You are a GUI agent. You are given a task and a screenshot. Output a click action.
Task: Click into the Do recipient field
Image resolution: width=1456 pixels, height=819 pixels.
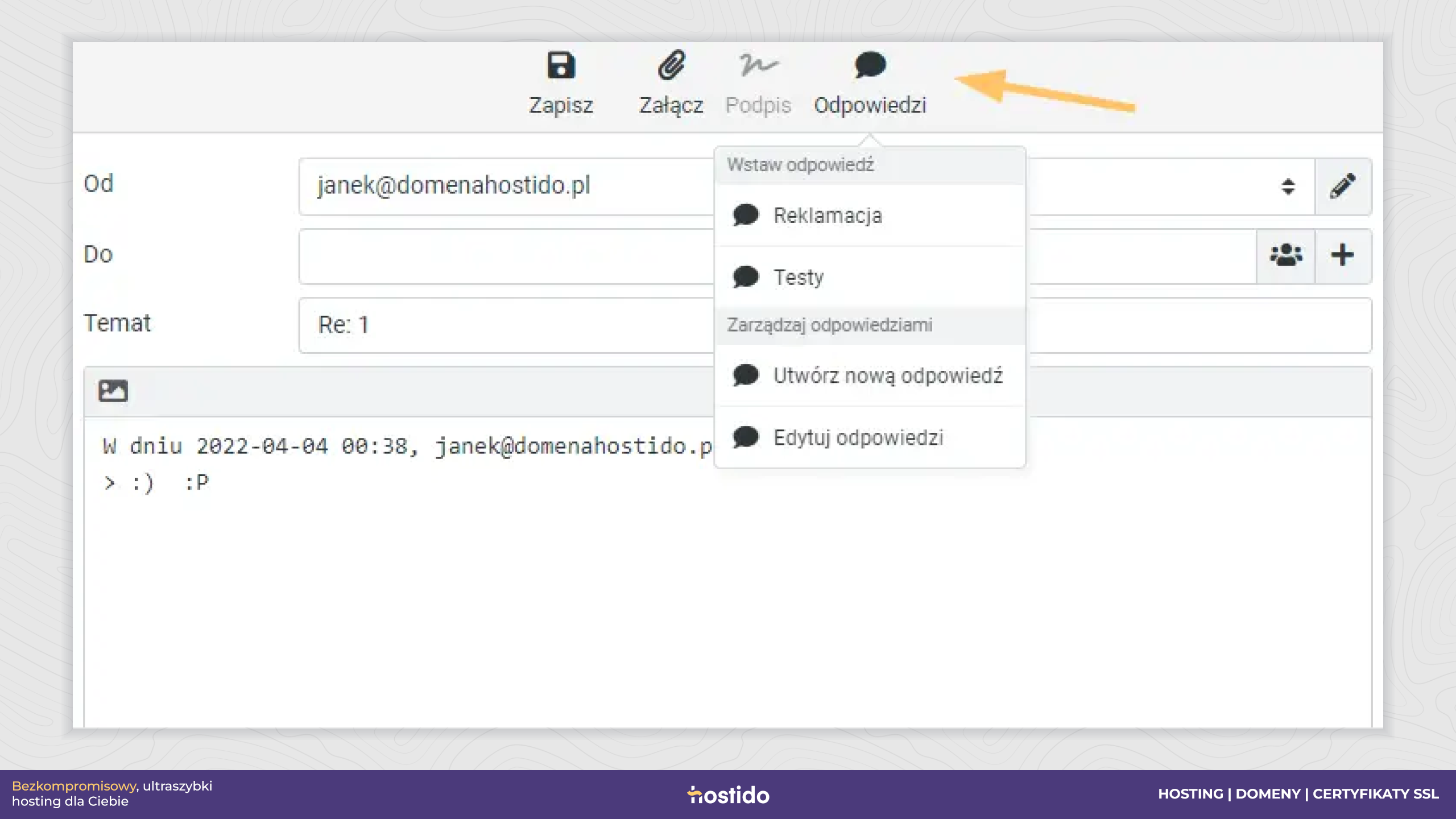777,257
